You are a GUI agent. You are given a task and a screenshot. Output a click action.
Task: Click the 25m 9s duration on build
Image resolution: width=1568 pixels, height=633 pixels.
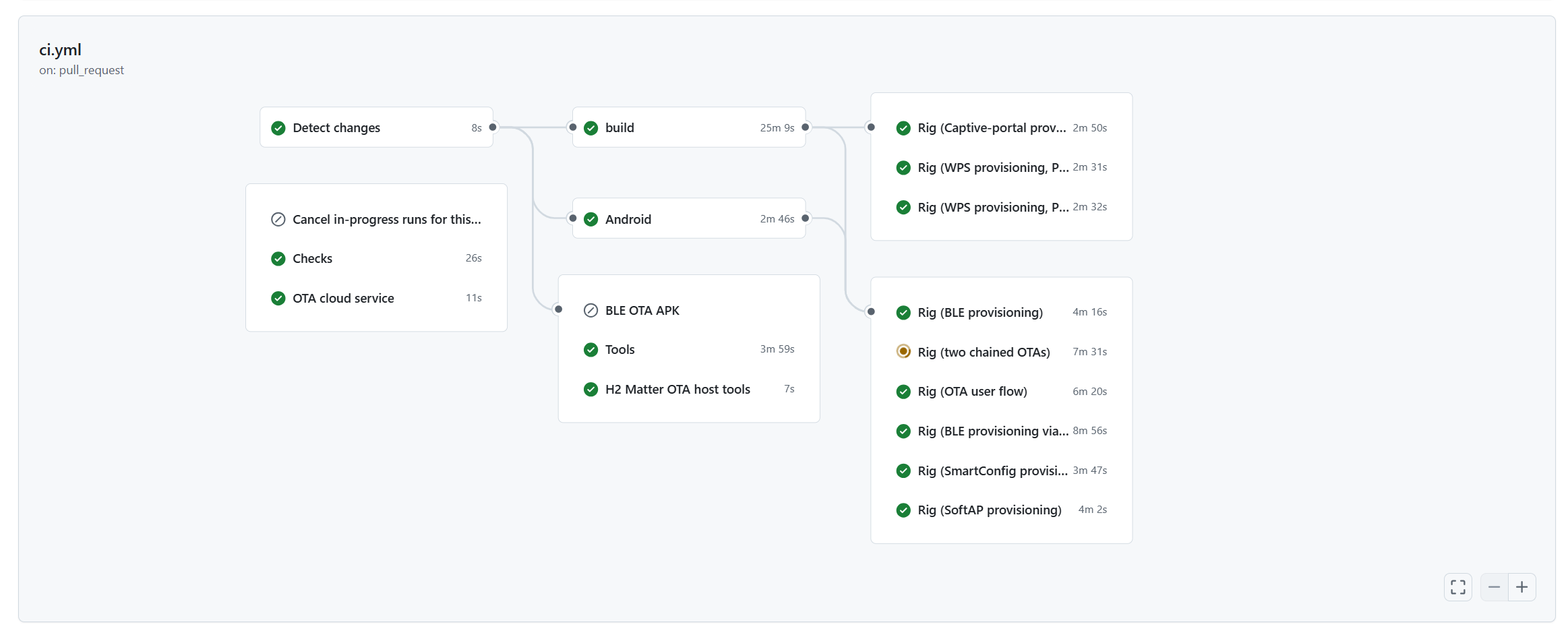(x=777, y=127)
